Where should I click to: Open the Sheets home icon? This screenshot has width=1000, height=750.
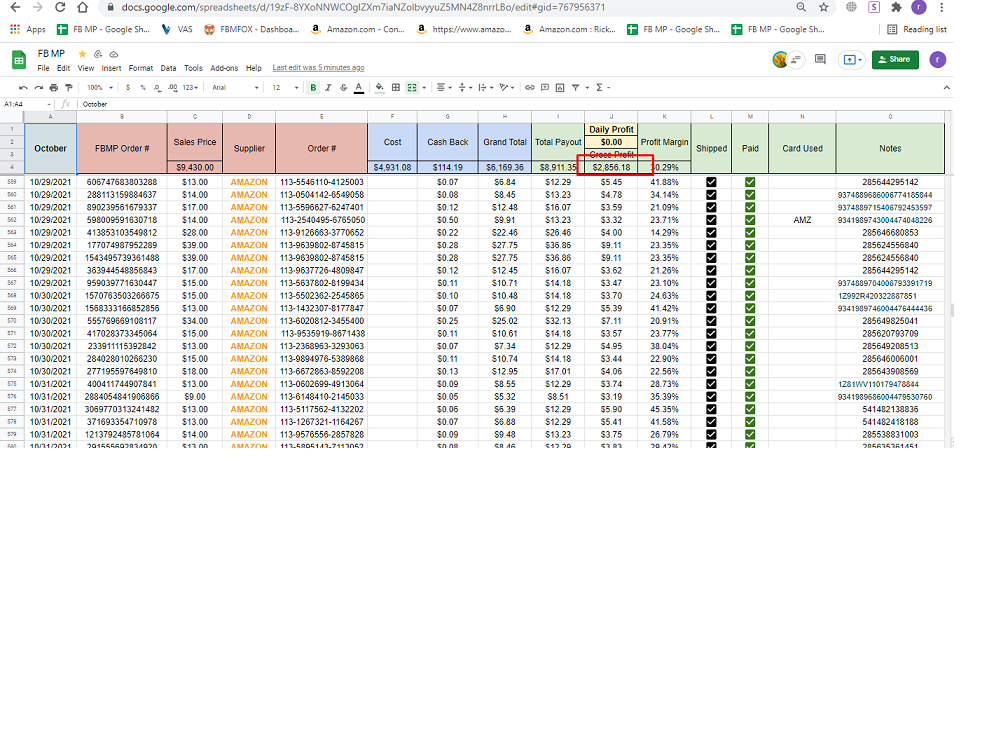pyautogui.click(x=19, y=60)
